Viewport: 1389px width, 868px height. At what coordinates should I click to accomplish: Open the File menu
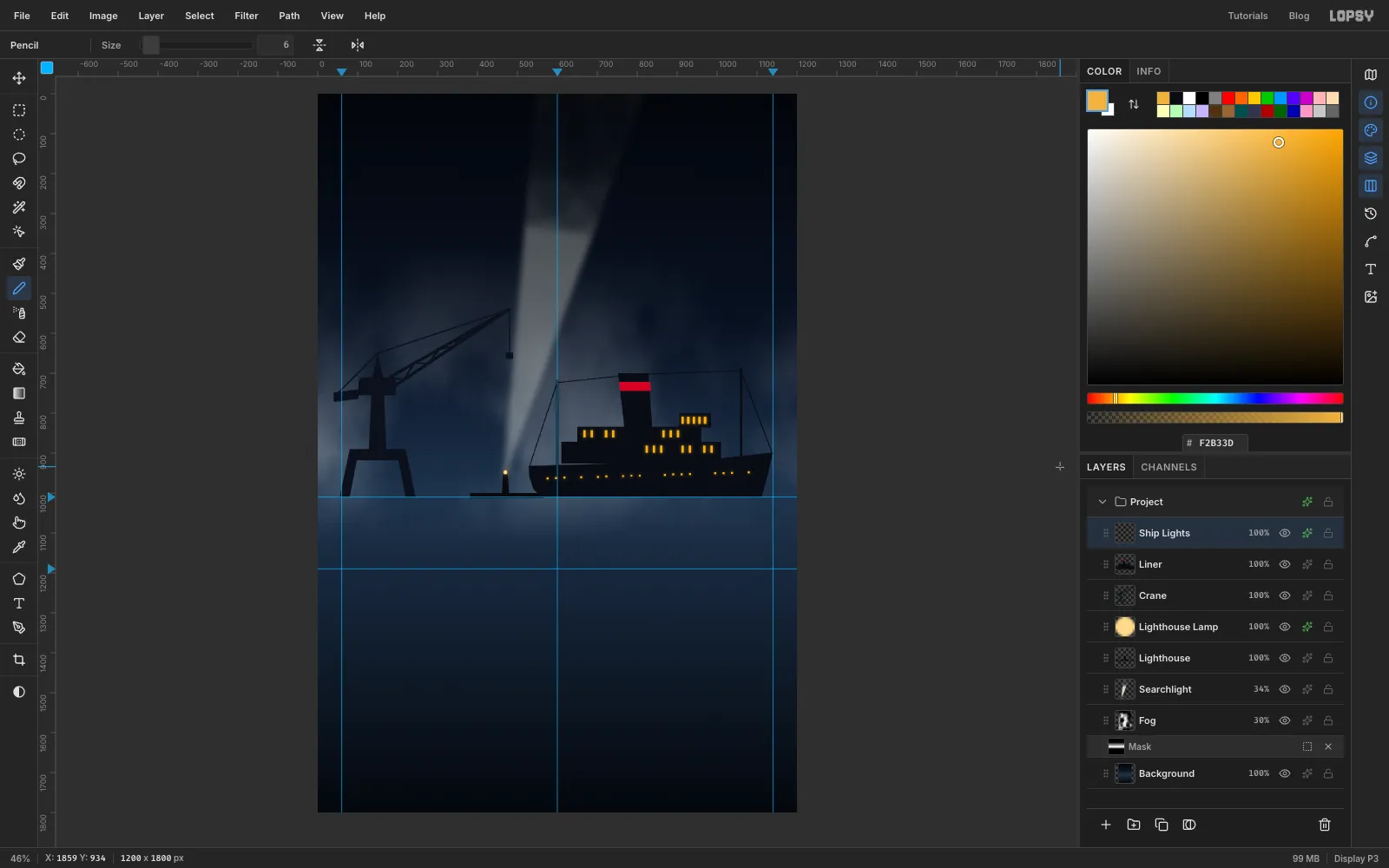coord(22,16)
